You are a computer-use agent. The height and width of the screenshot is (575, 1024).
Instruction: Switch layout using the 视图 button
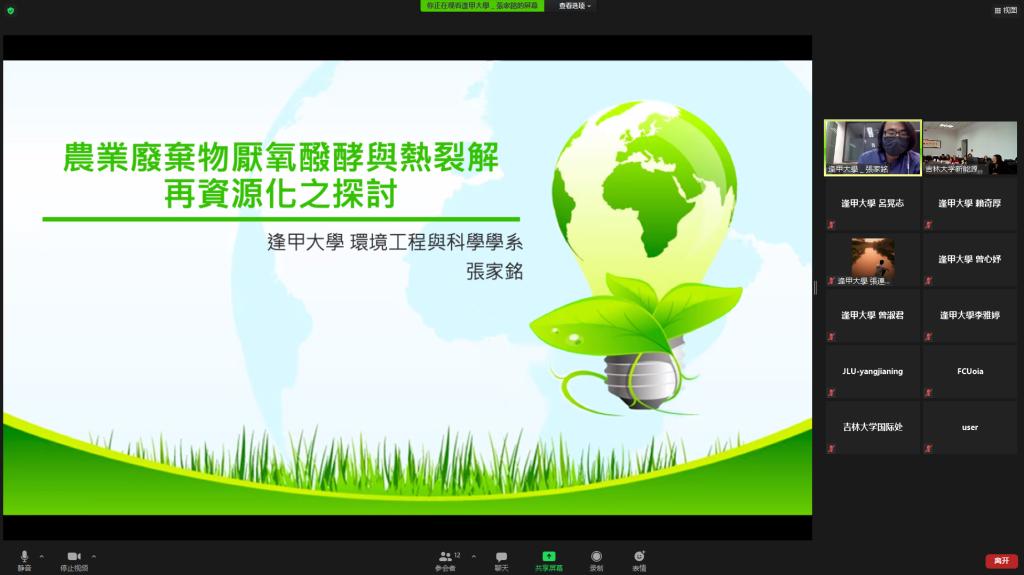1003,10
